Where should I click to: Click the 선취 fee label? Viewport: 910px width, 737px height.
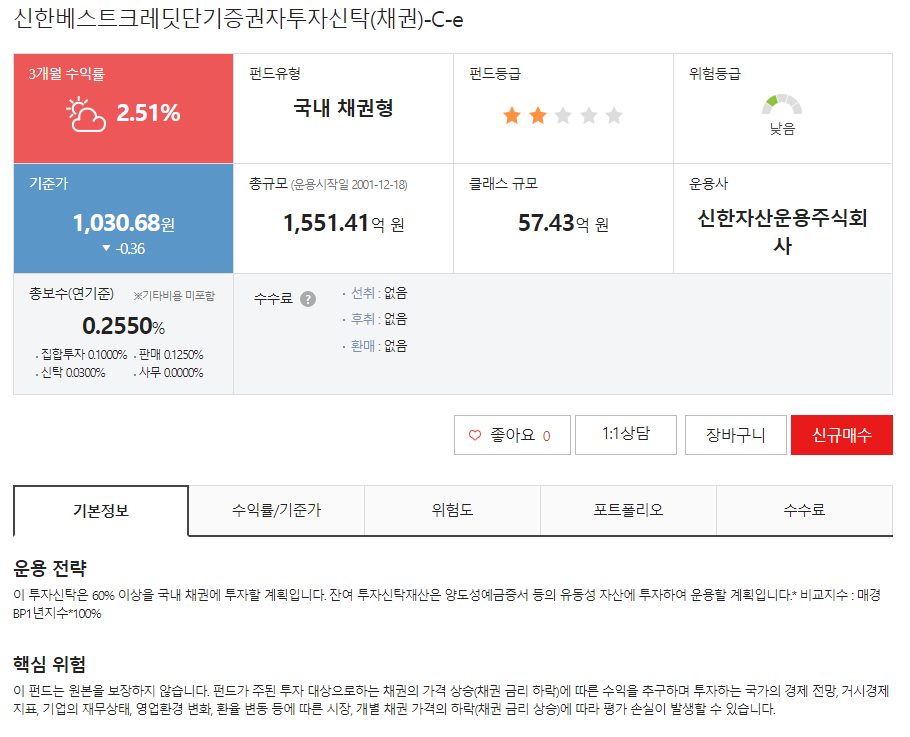coord(363,293)
